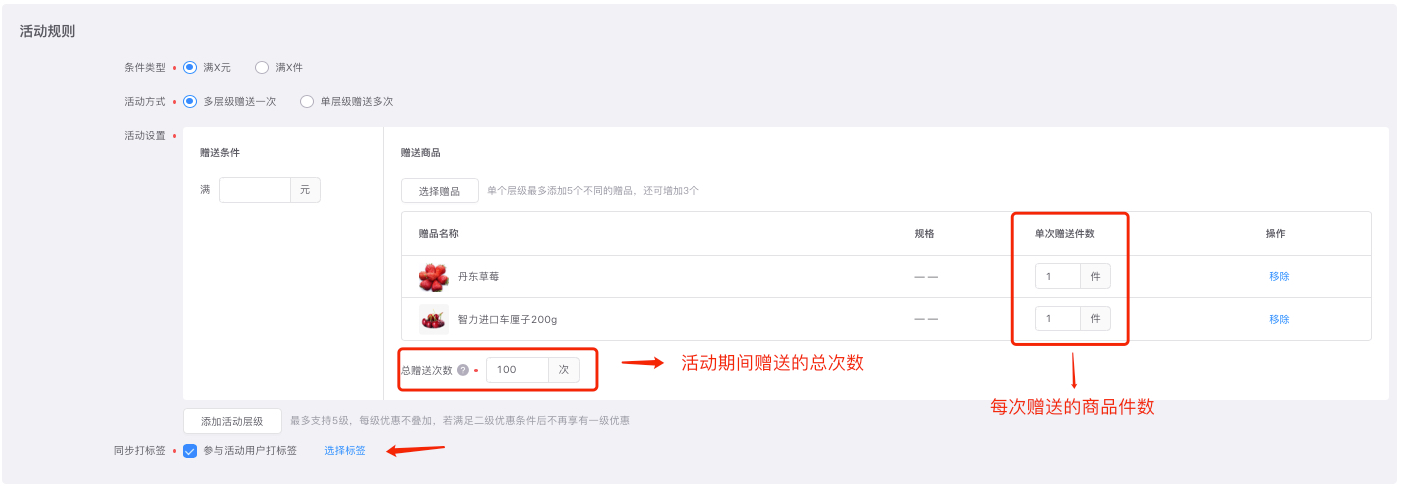Open the 选择标签 link
Screen dimensions: 1402x487
pos(345,451)
